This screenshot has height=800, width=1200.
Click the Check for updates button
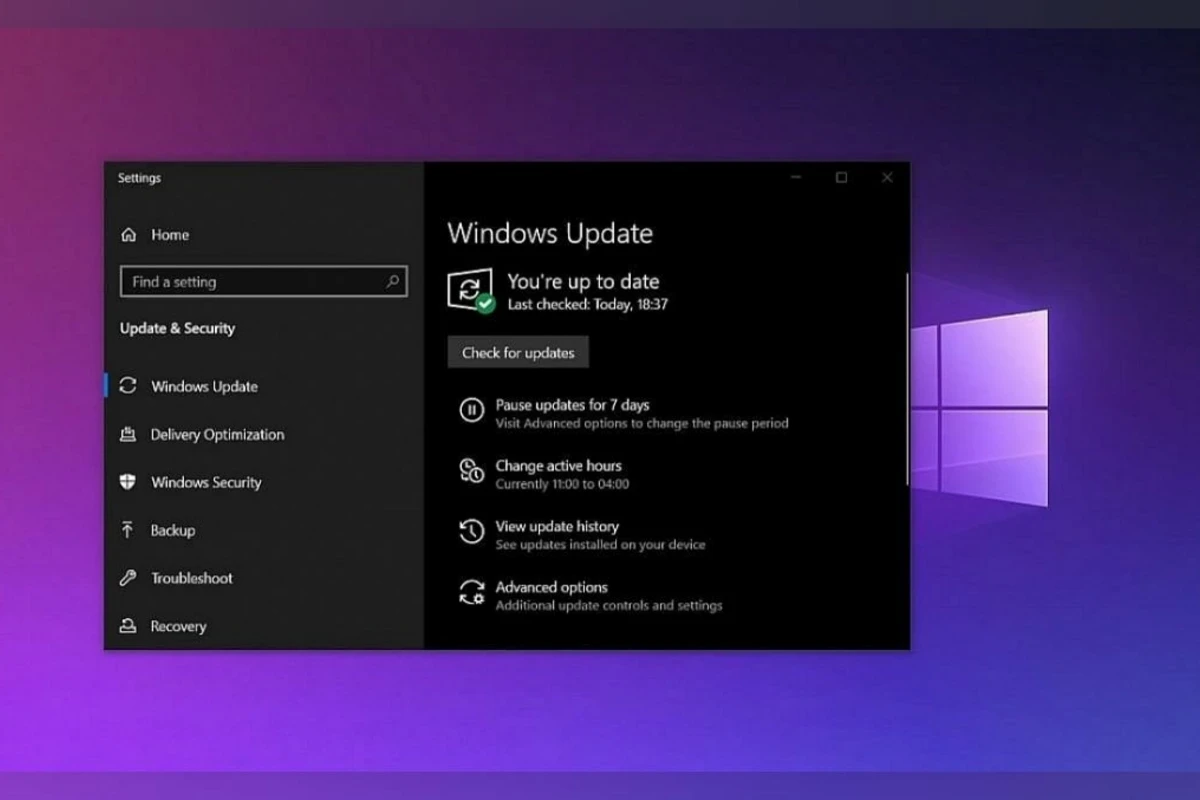tap(518, 352)
